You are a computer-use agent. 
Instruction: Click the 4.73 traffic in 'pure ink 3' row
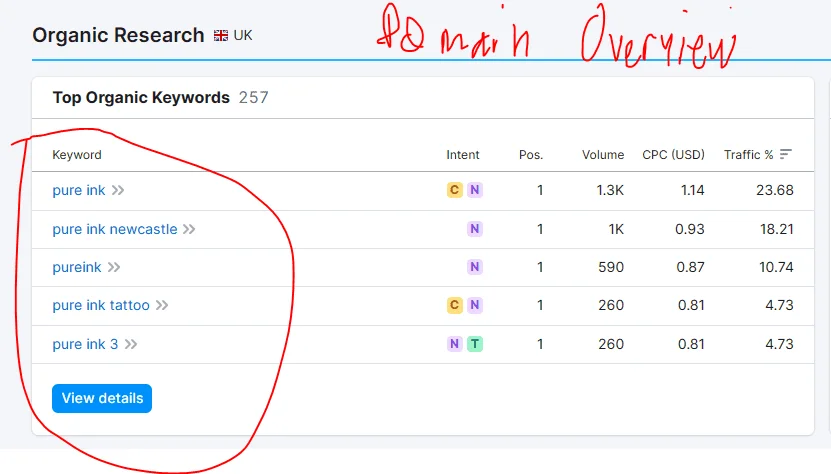(779, 344)
